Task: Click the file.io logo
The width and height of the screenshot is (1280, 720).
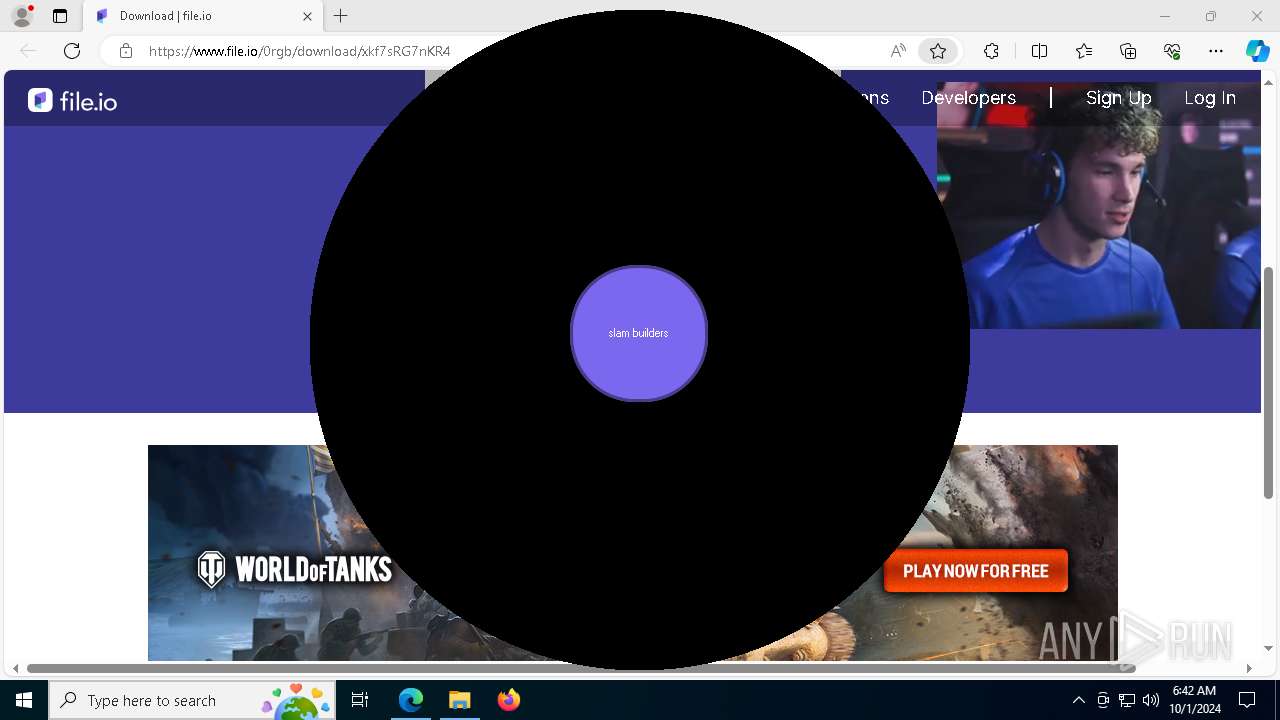Action: 72,100
